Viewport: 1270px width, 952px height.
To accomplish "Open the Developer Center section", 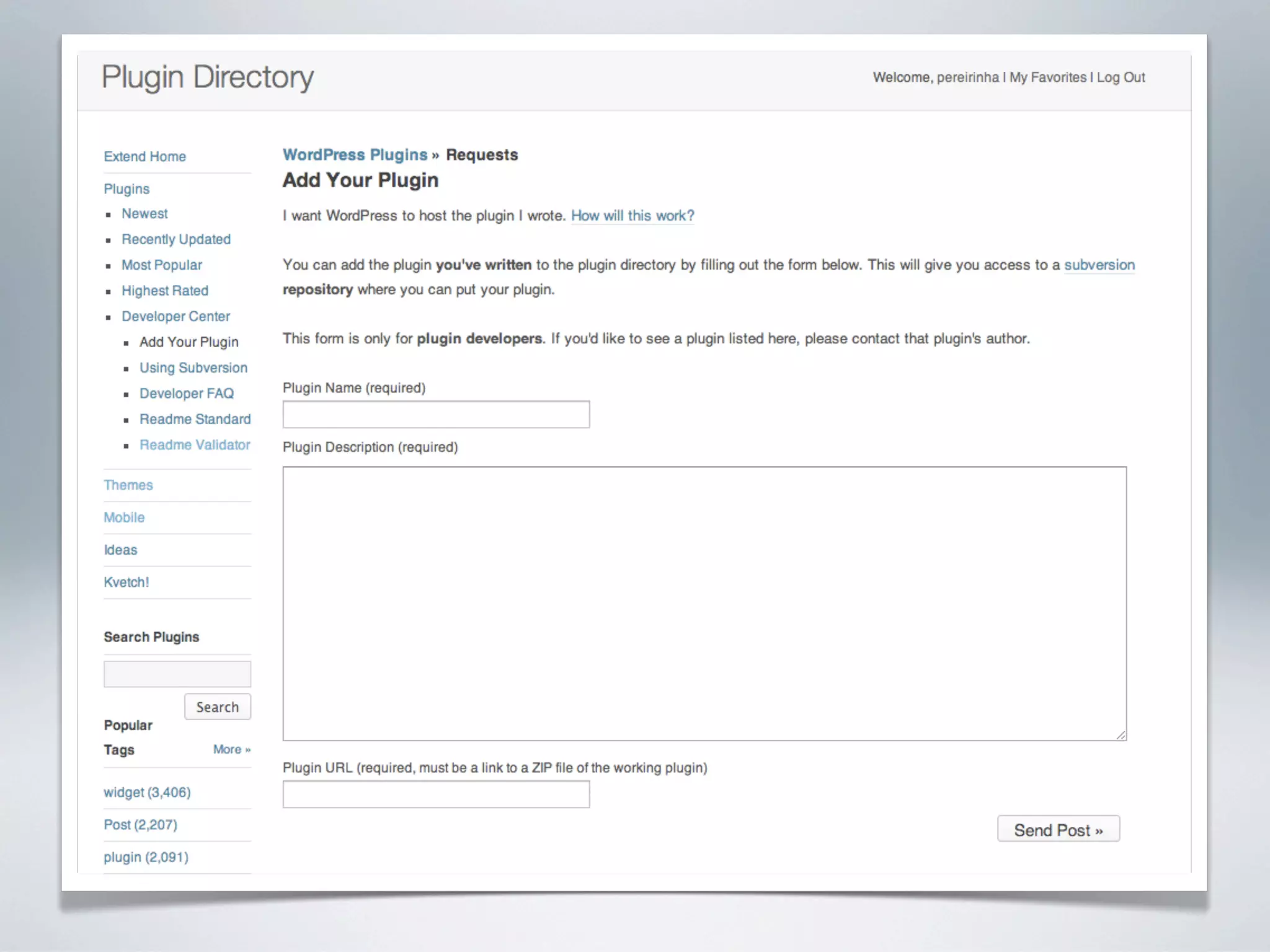I will pyautogui.click(x=175, y=317).
